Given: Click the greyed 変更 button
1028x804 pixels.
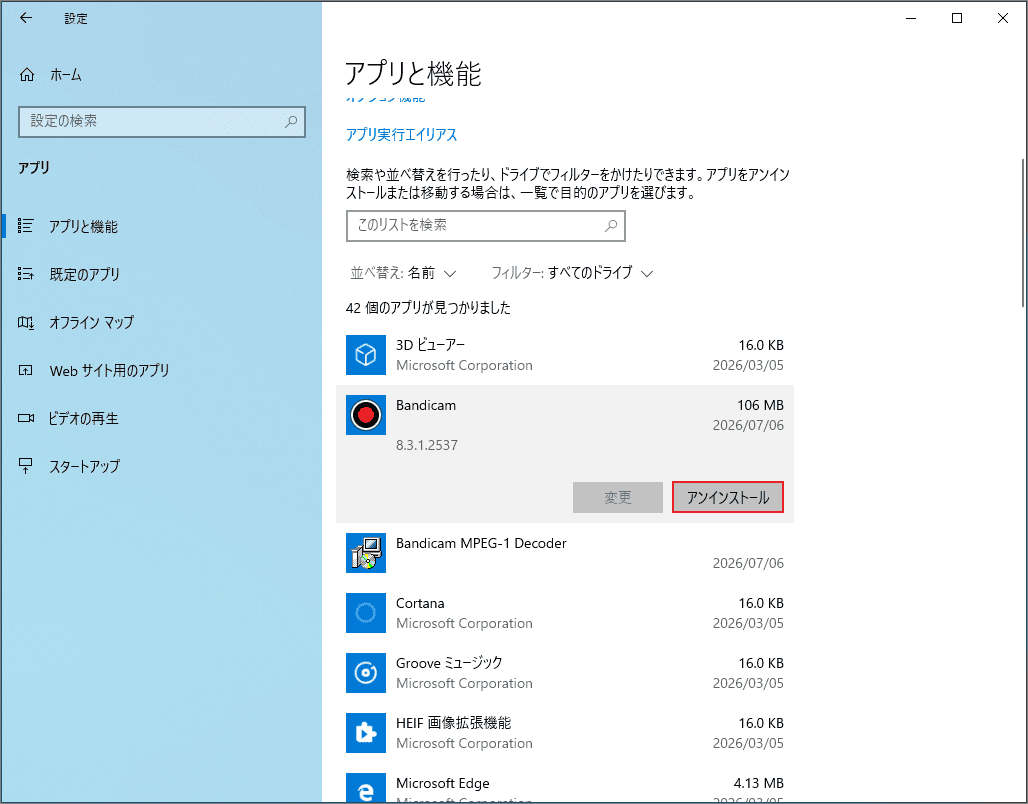Looking at the screenshot, I should pyautogui.click(x=618, y=497).
